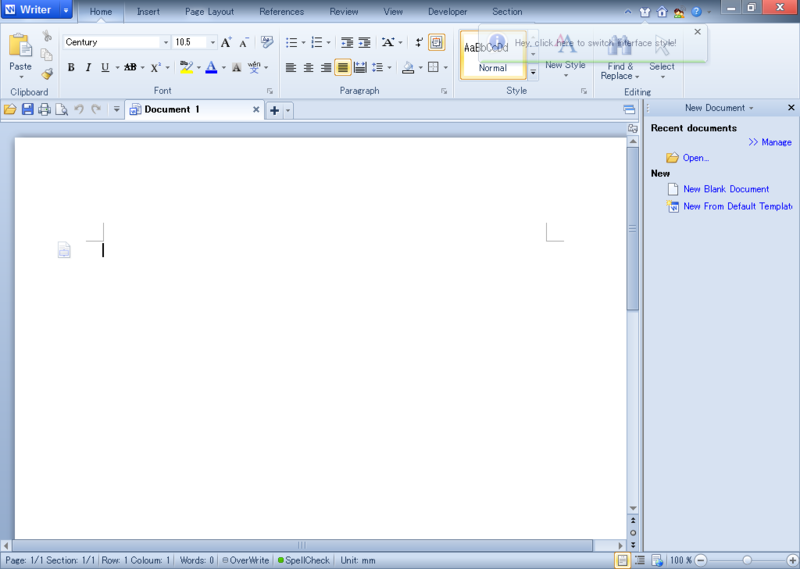Toggle bold formatting
Image resolution: width=800 pixels, height=569 pixels.
click(x=71, y=67)
